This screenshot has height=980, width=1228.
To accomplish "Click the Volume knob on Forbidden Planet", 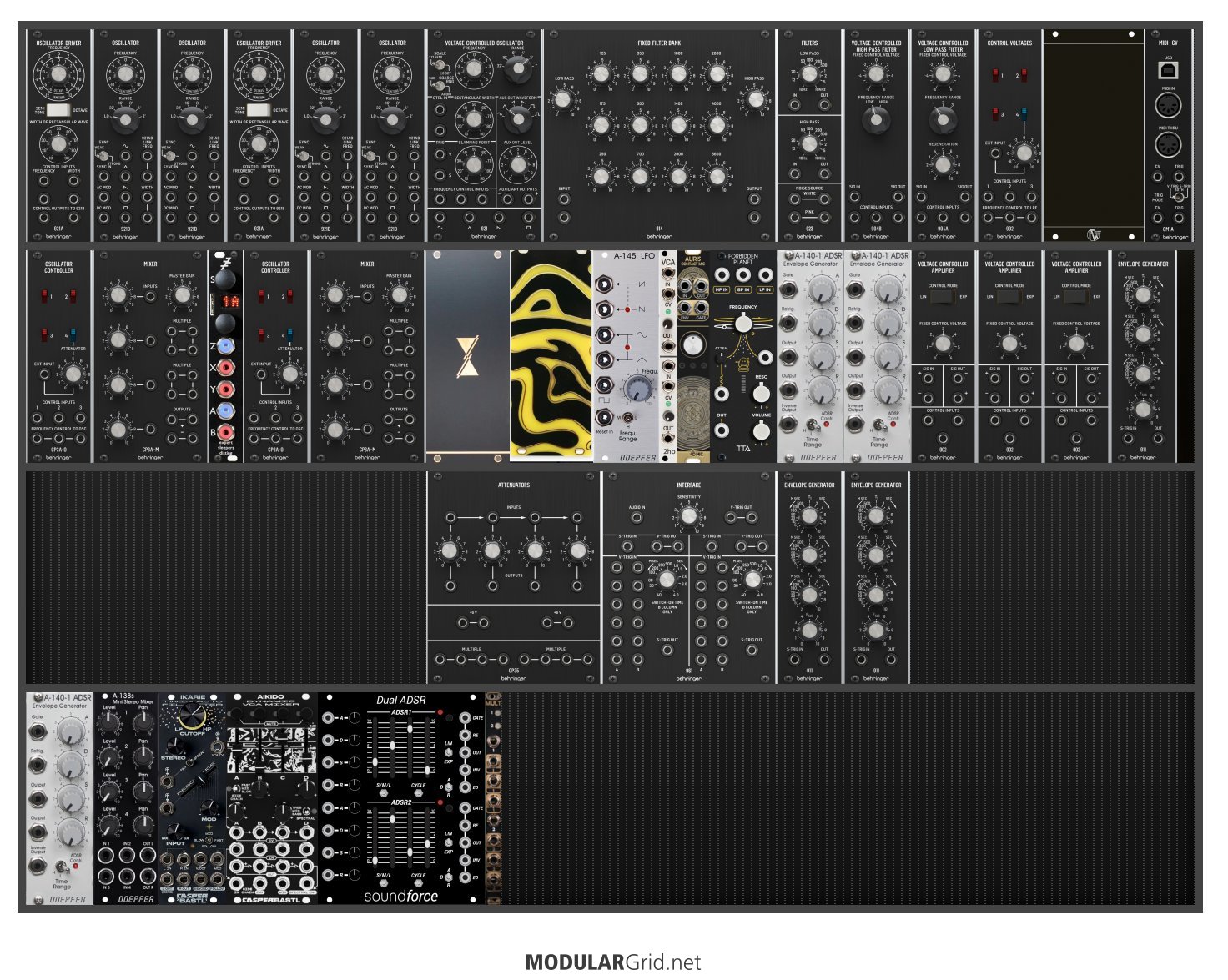I will [761, 430].
